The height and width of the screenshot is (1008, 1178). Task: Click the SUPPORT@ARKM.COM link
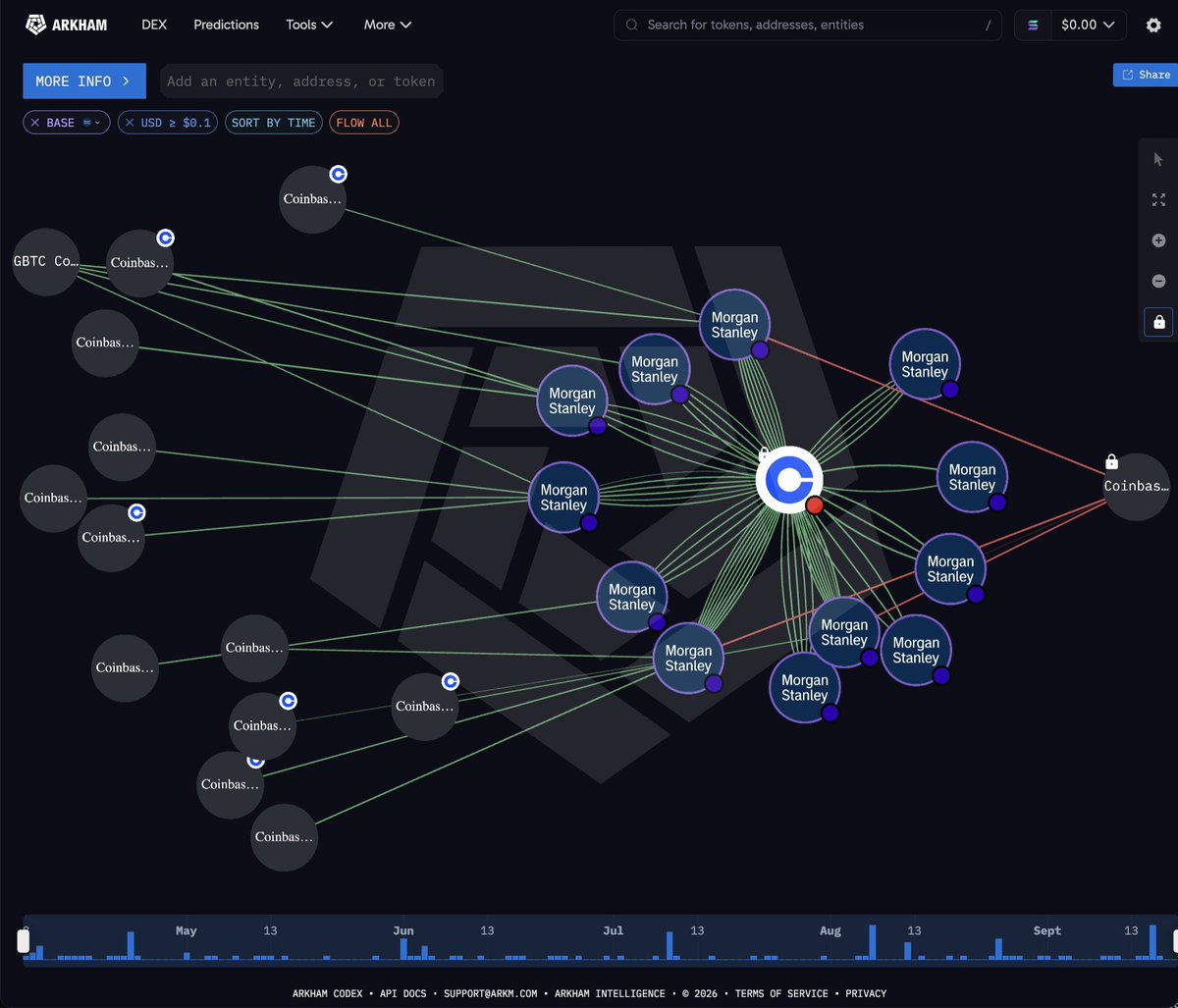[491, 993]
